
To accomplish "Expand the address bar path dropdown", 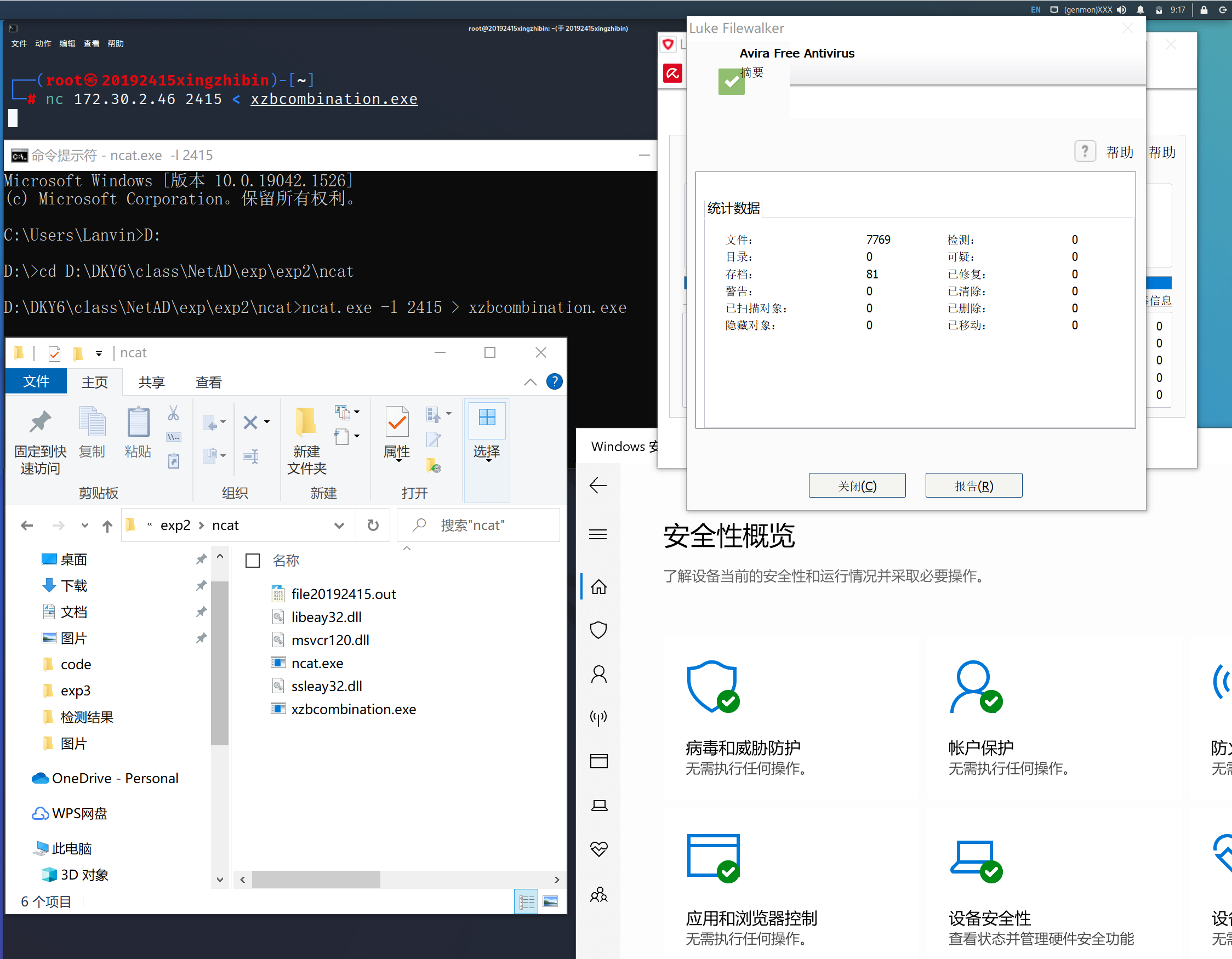I will (339, 525).
